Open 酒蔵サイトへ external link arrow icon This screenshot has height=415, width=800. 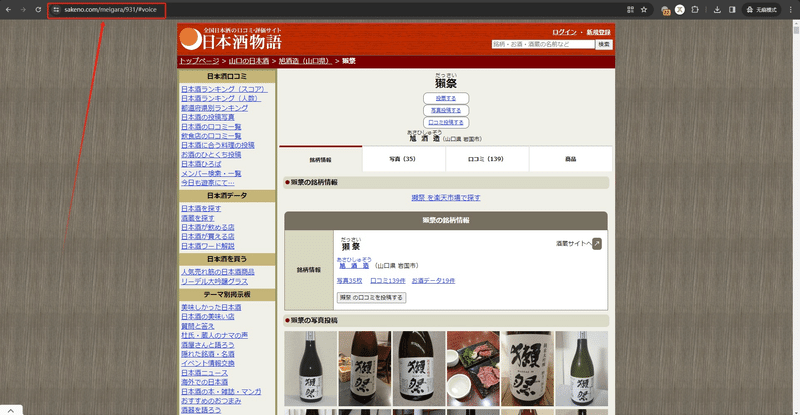[x=597, y=244]
